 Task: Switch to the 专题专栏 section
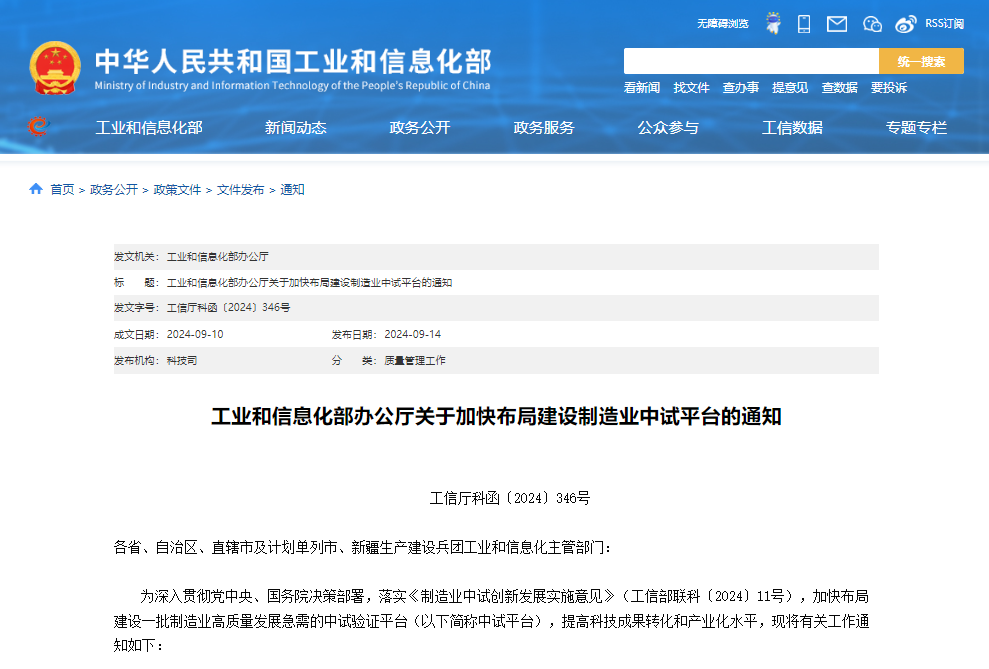point(916,127)
